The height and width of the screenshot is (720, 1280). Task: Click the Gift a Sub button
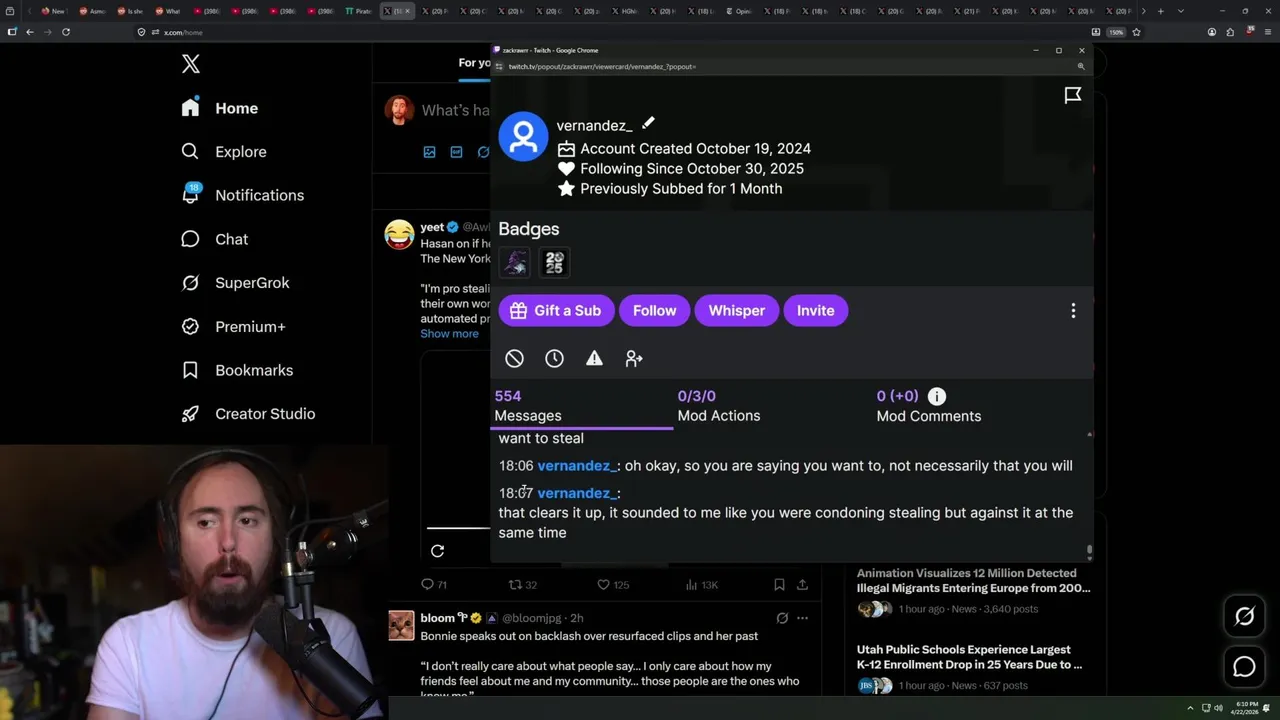click(555, 310)
